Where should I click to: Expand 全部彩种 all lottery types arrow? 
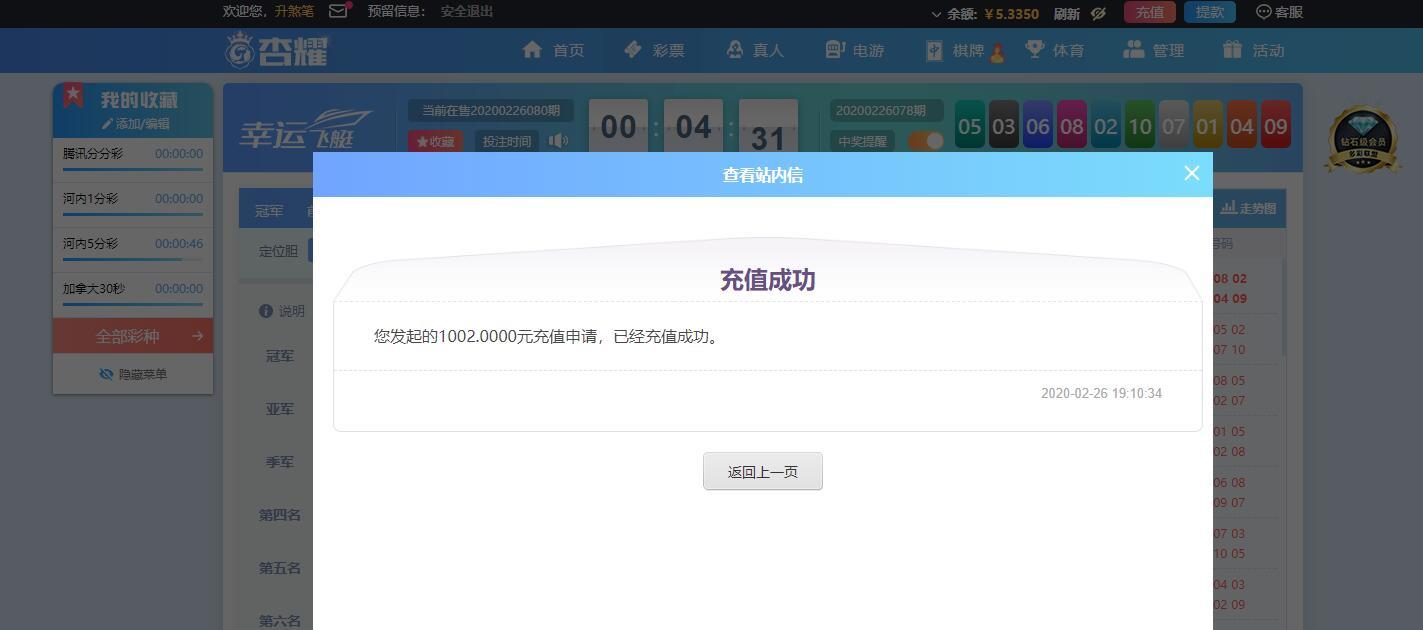click(197, 336)
